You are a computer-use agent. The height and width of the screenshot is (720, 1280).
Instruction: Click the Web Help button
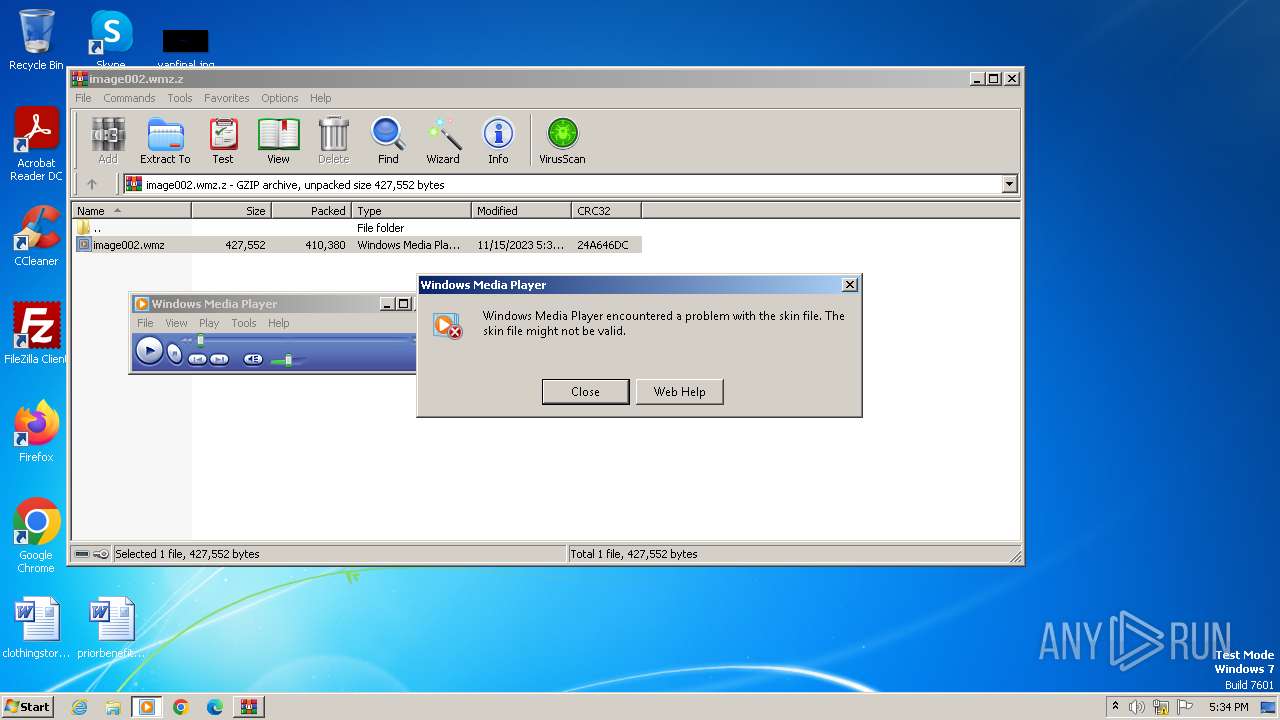679,392
